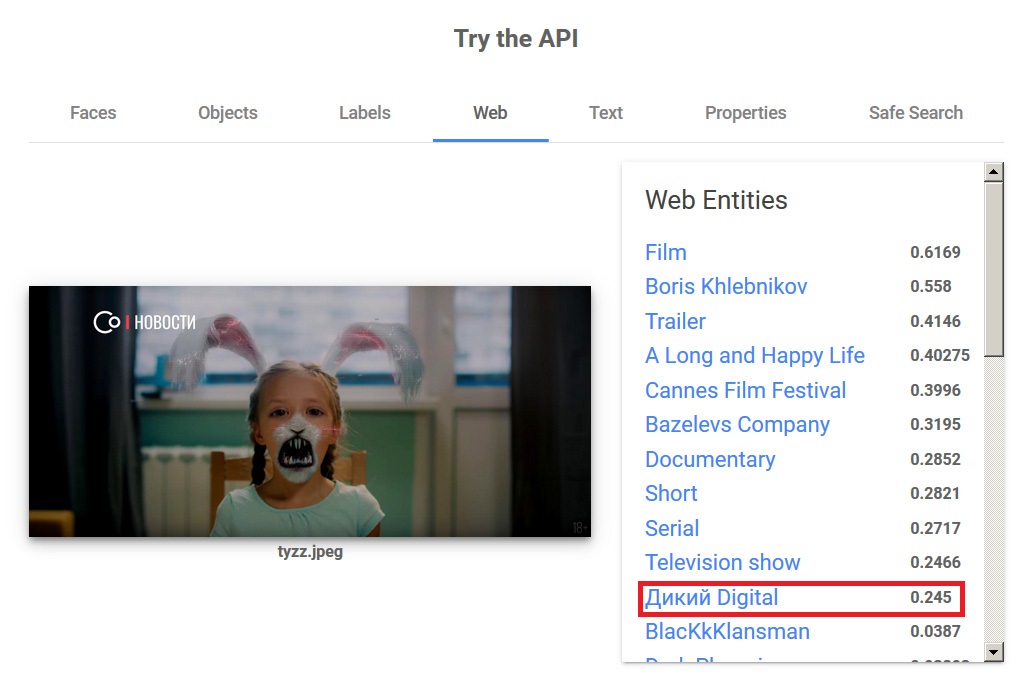
Task: Click the 0.3996 score value
Action: (935, 391)
